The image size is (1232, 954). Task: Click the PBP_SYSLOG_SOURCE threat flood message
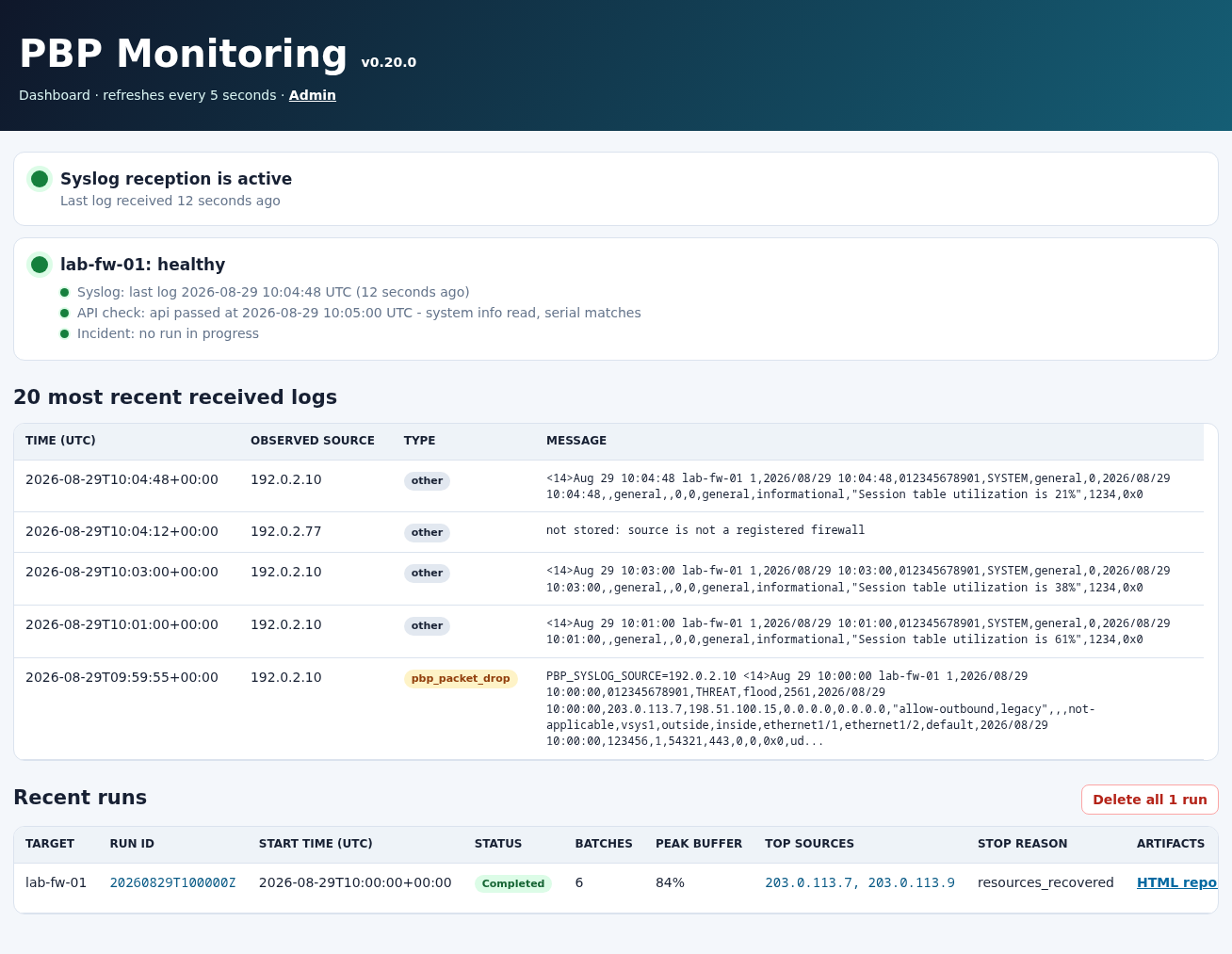coord(820,708)
